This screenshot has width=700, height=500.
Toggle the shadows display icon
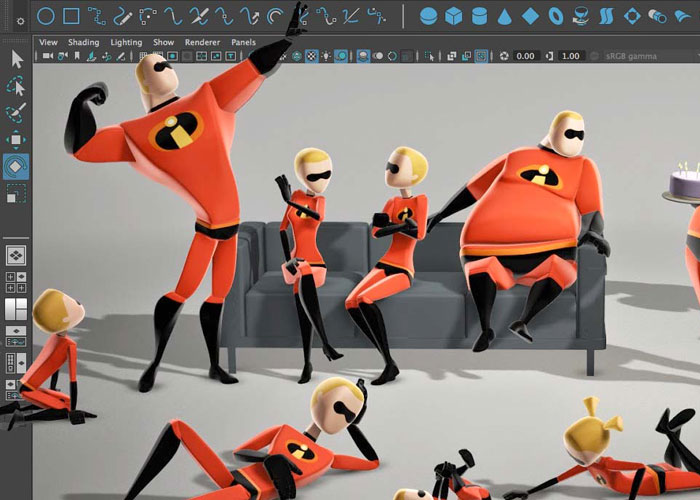pos(341,56)
